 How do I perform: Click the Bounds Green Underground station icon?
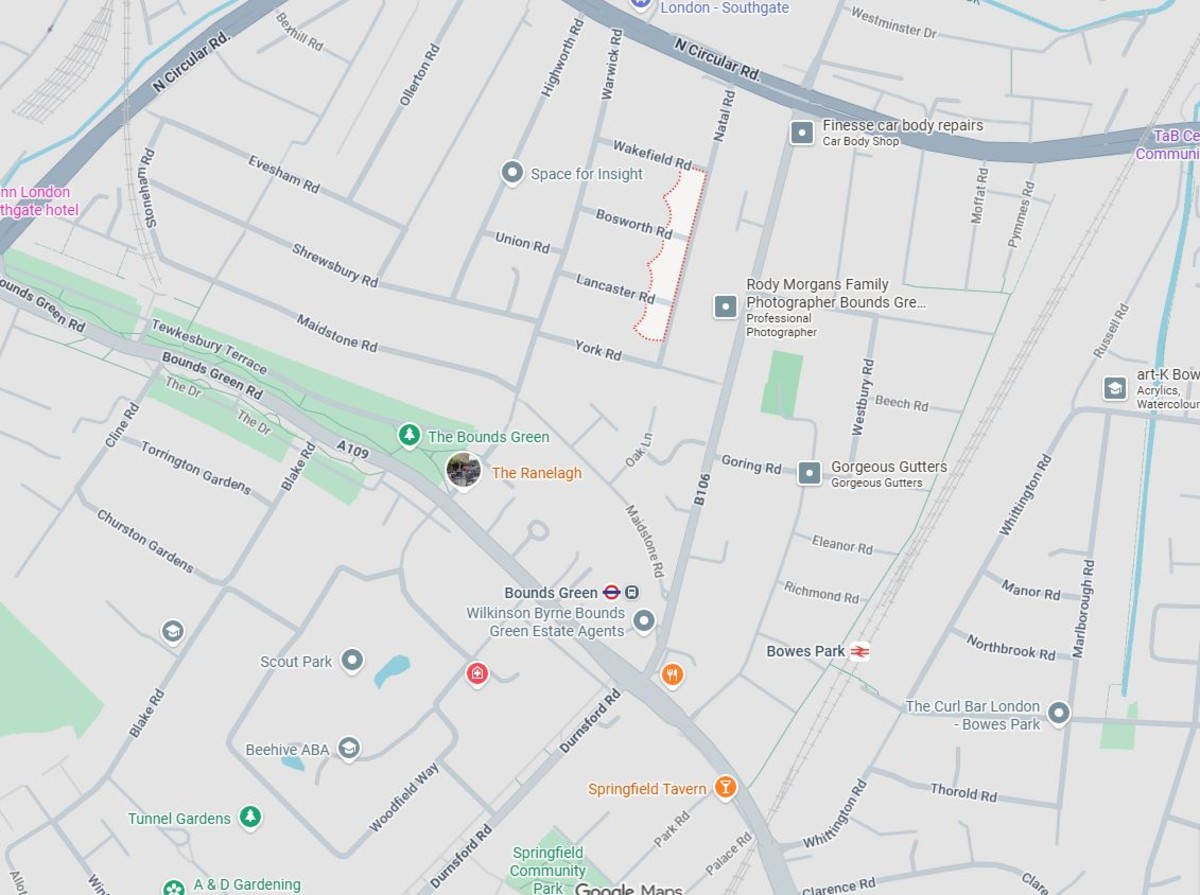coord(612,593)
